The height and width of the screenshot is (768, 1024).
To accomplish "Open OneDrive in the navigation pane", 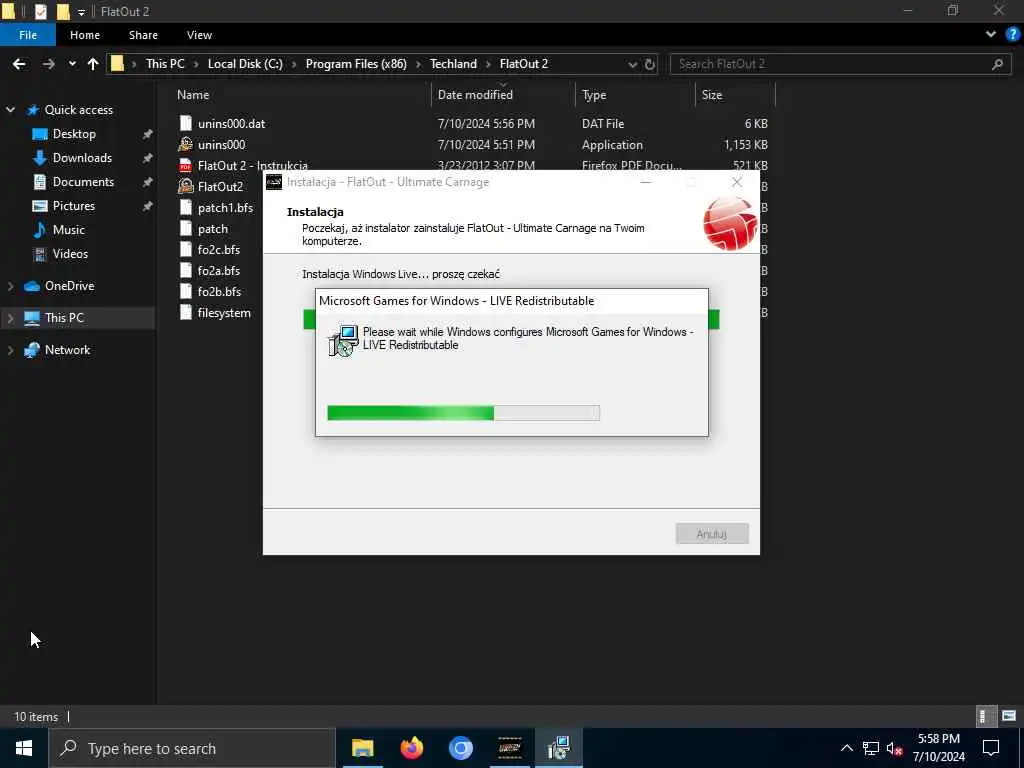I will tap(69, 286).
